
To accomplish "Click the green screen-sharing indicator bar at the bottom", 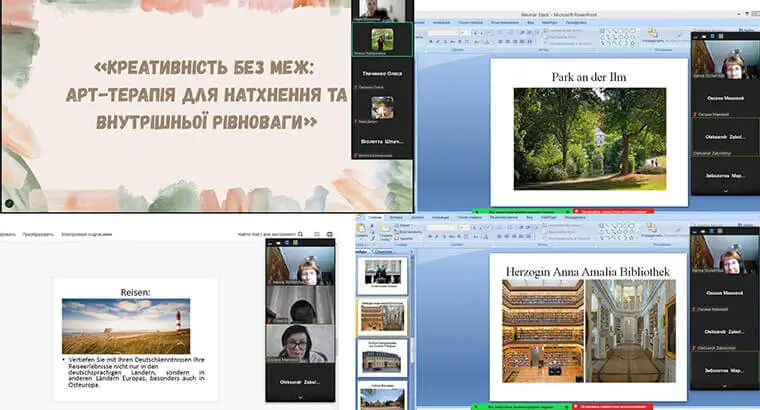I will [x=520, y=405].
